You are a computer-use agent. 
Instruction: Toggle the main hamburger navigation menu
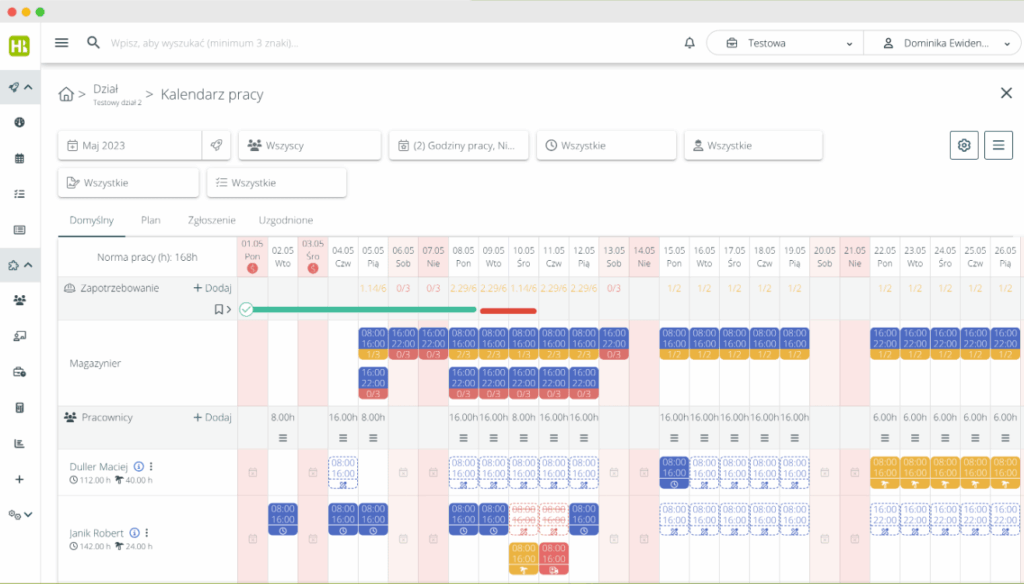(x=62, y=43)
